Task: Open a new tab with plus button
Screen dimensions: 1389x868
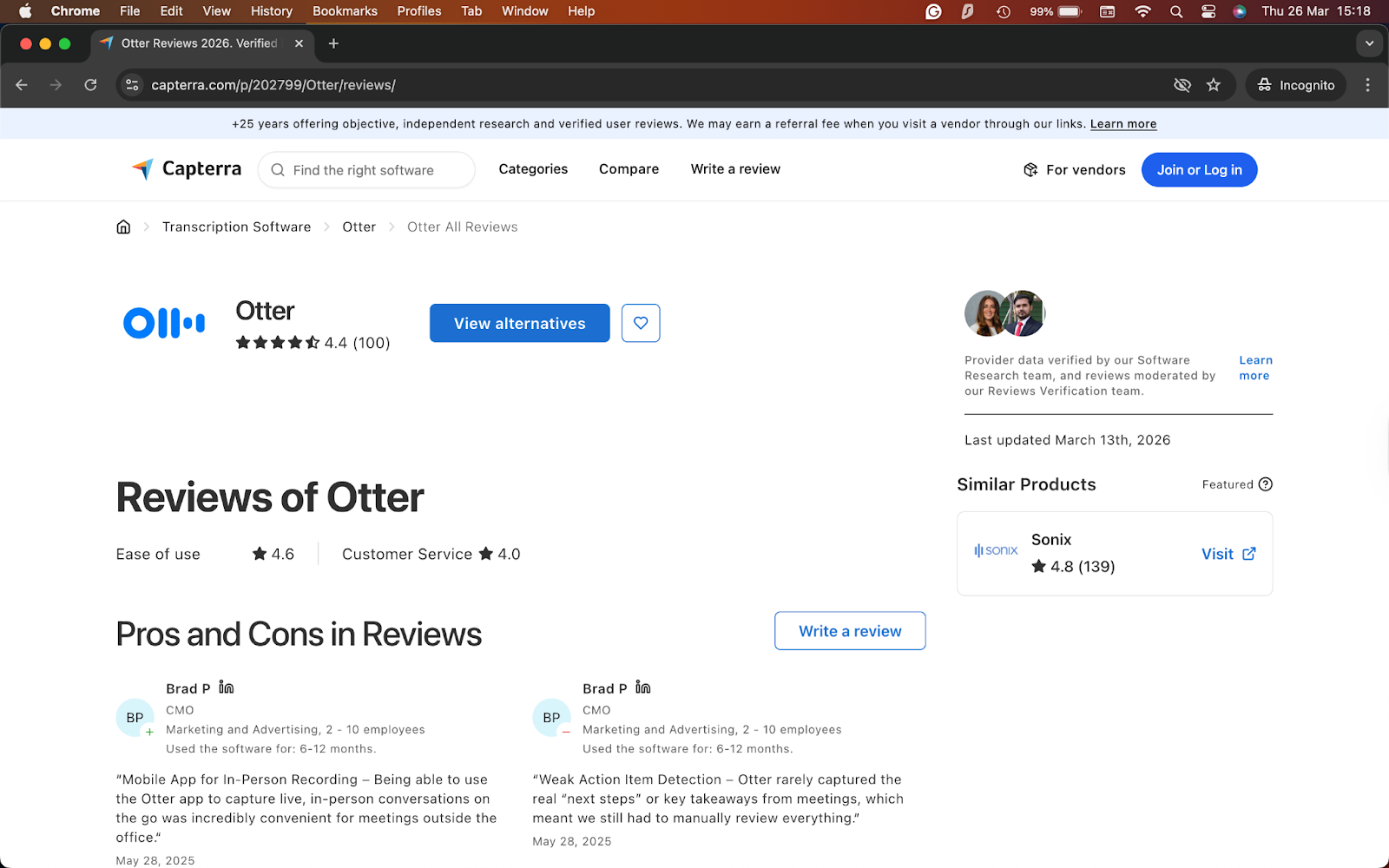Action: 333,43
